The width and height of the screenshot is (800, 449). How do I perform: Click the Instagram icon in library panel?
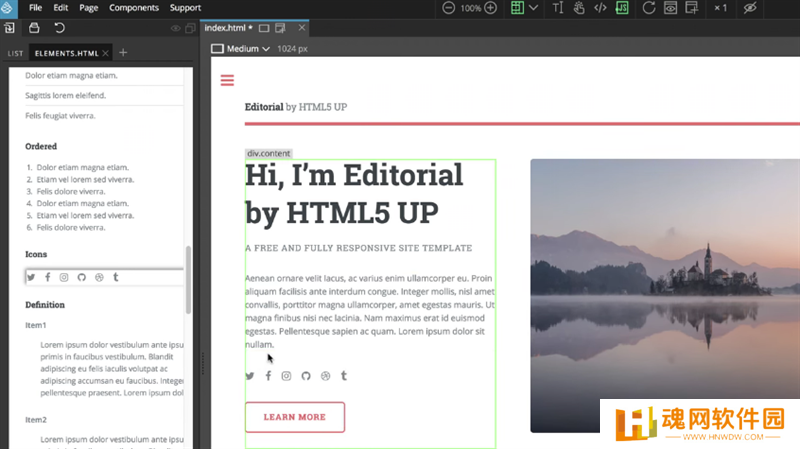click(64, 277)
